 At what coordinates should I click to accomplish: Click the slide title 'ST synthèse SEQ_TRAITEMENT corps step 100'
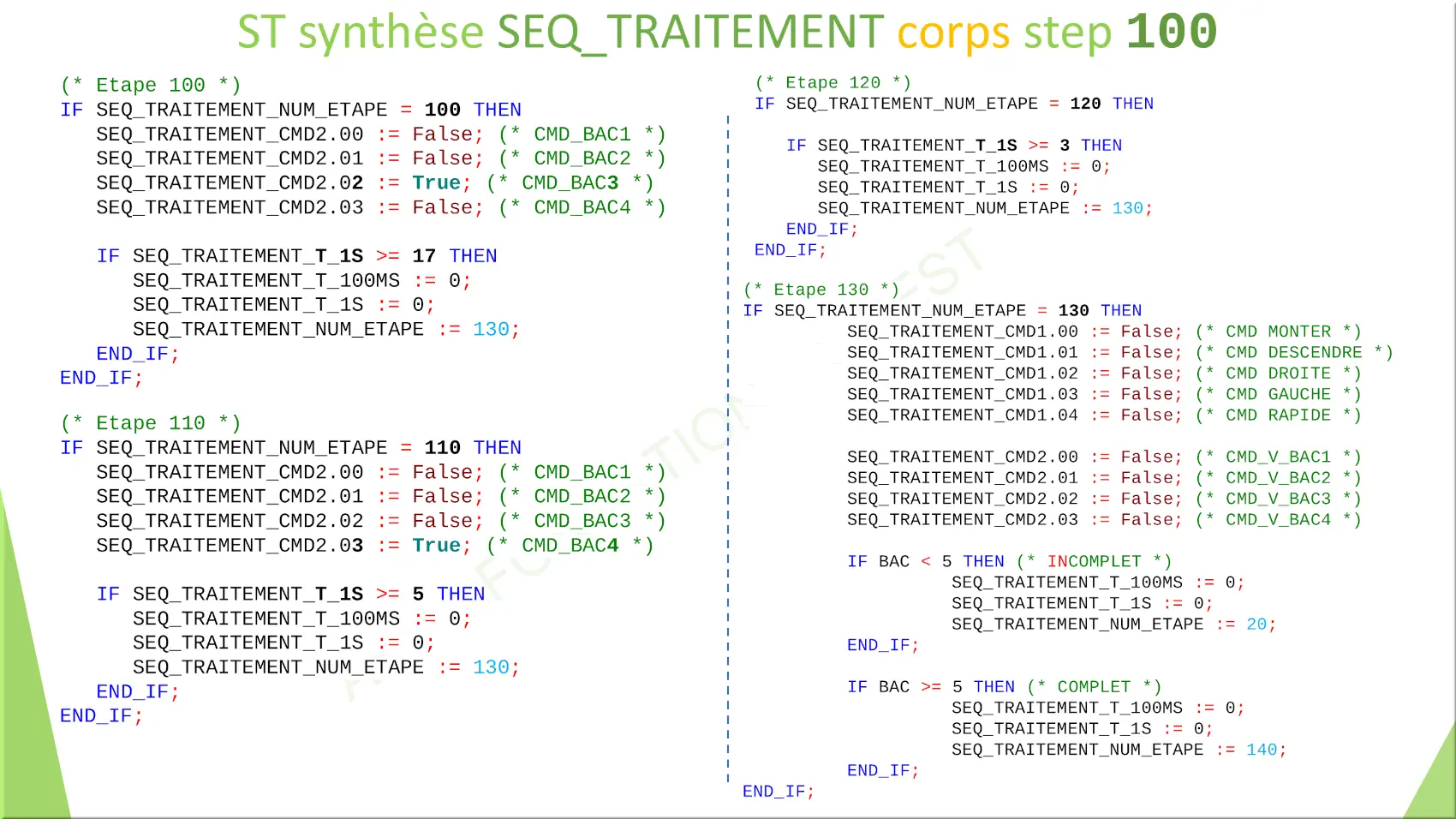pos(727,33)
